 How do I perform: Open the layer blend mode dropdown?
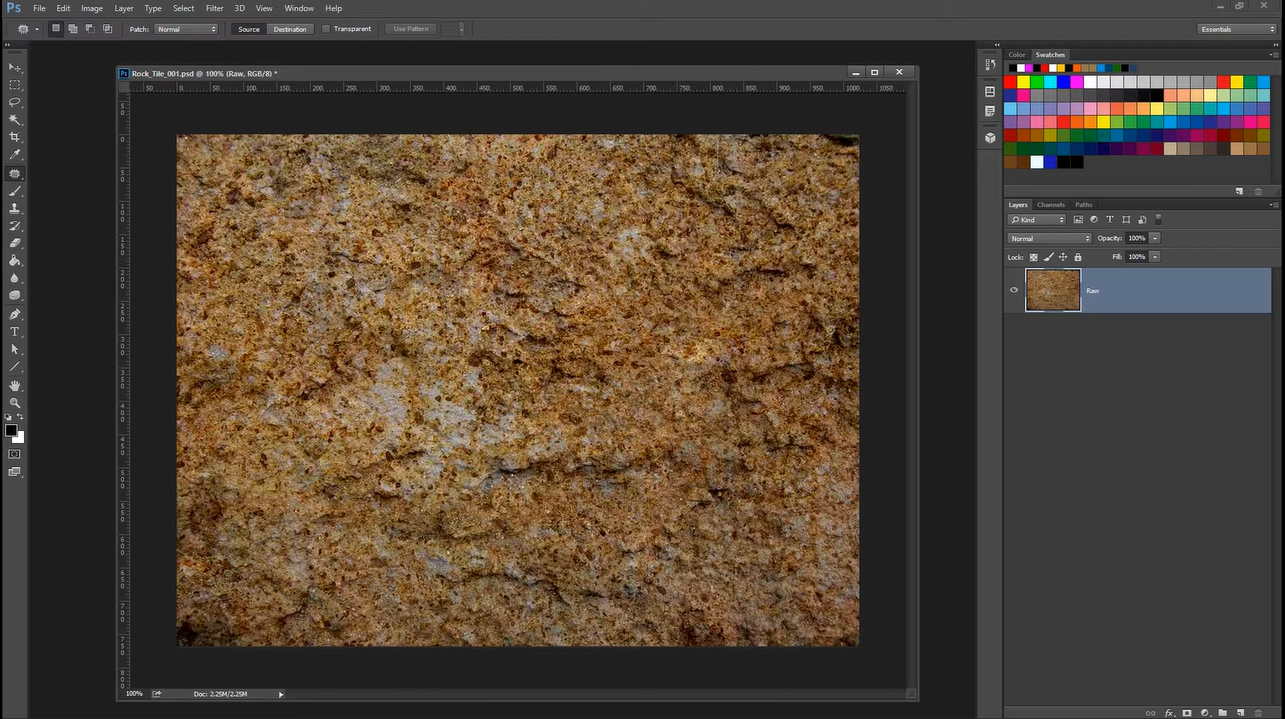point(1050,238)
